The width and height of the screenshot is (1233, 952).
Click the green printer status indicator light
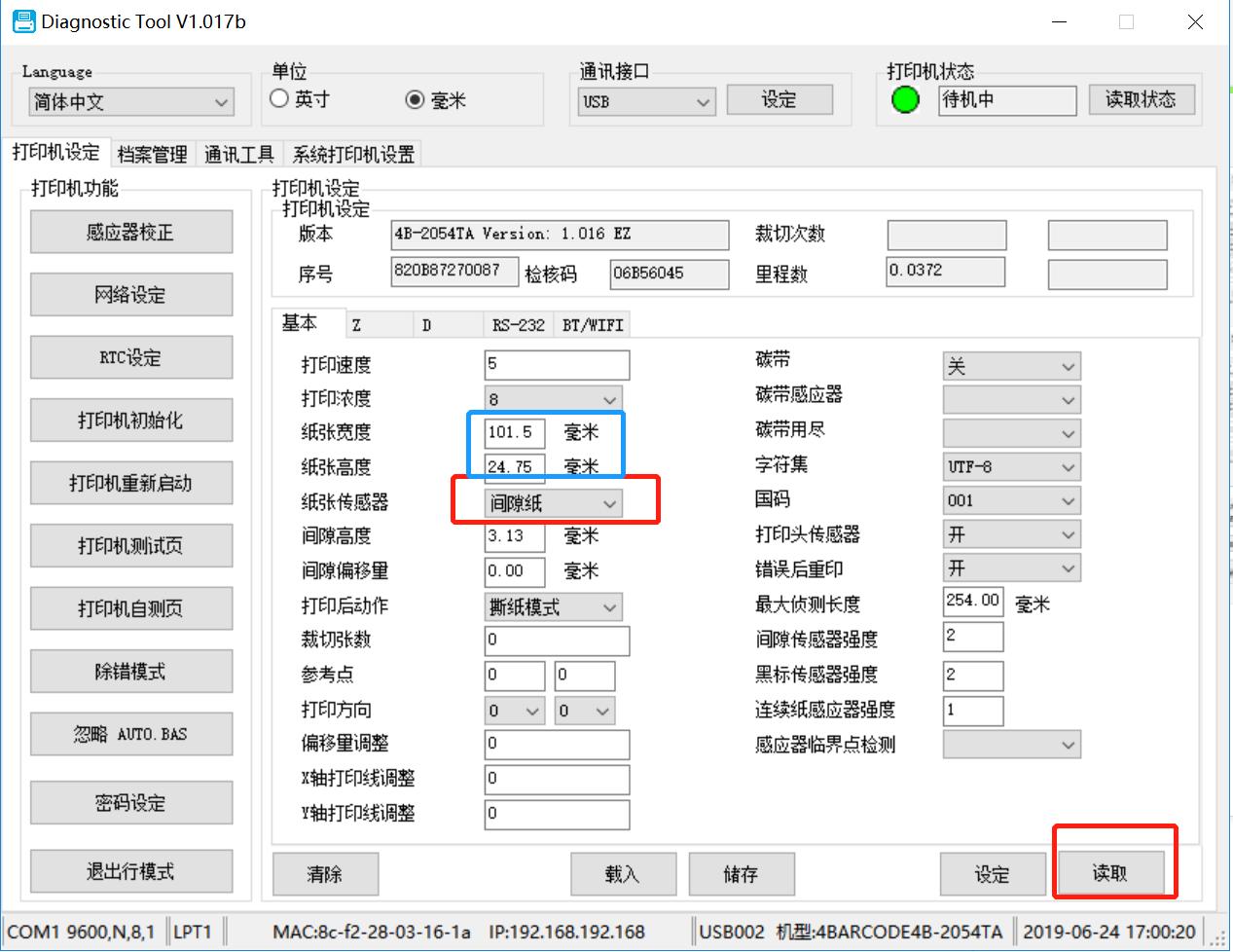tap(905, 98)
